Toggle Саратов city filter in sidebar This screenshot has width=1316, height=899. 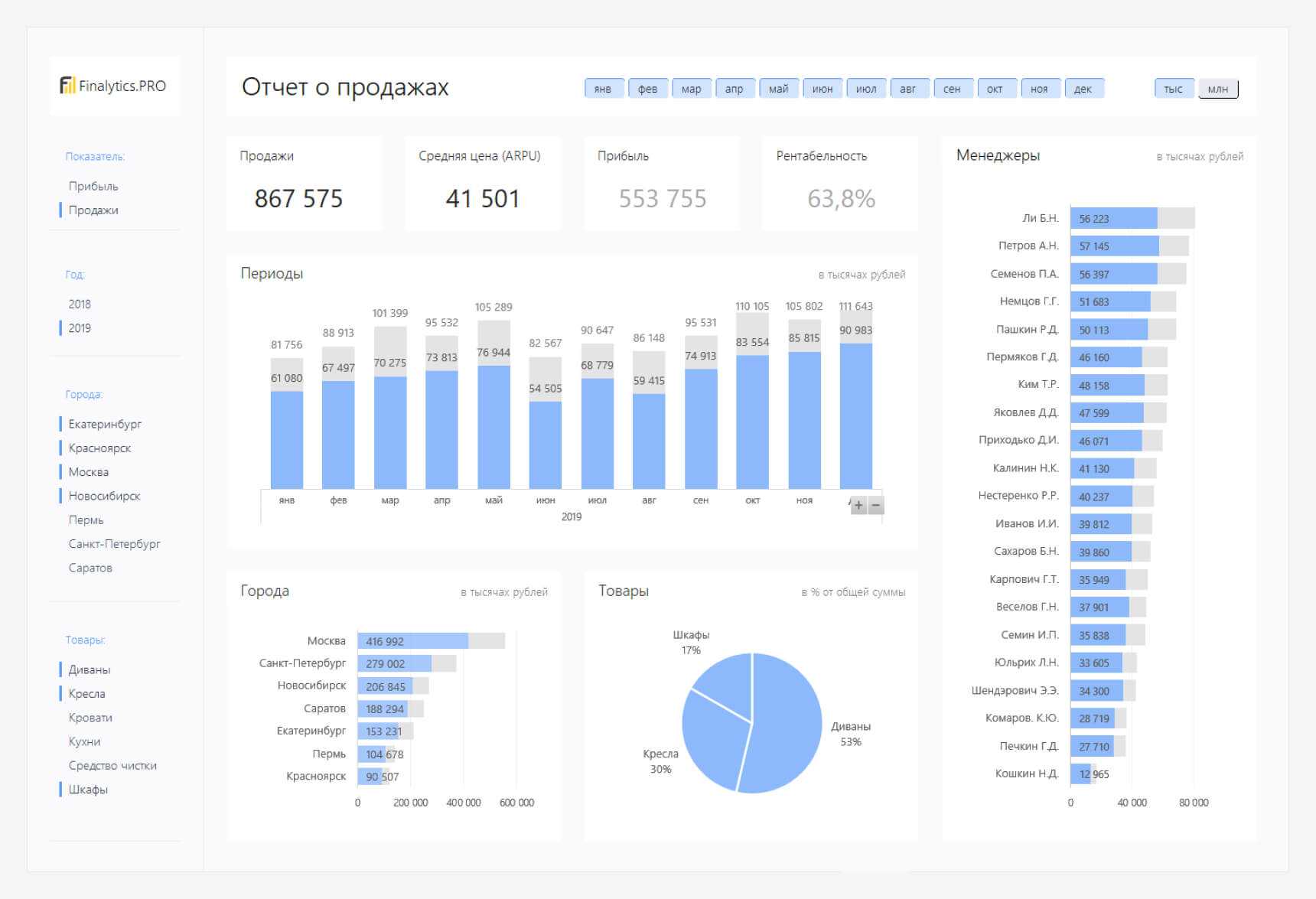click(x=90, y=568)
